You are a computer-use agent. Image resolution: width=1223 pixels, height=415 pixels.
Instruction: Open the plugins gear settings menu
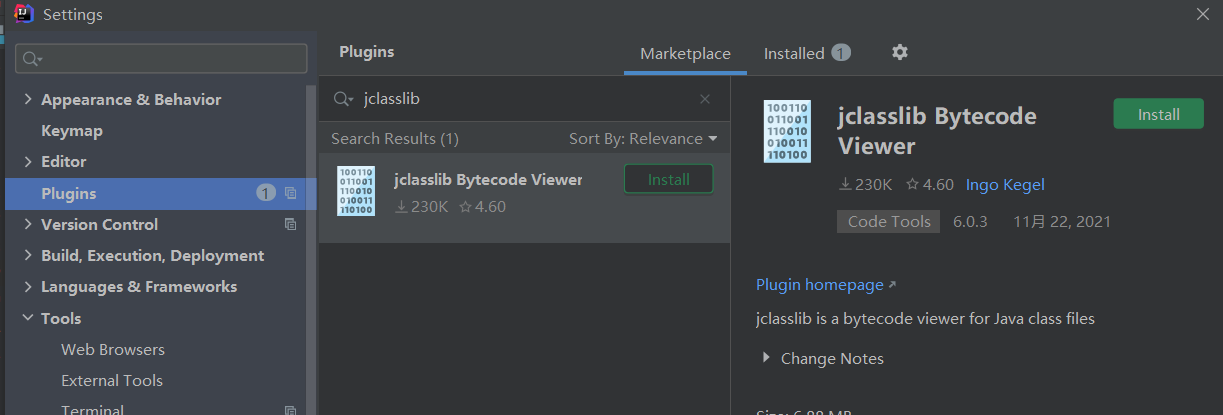pos(900,52)
